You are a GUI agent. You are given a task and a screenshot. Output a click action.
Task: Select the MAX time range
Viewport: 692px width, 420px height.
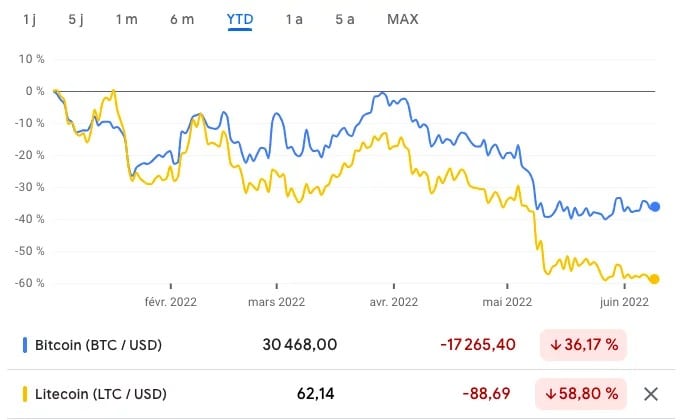point(402,19)
